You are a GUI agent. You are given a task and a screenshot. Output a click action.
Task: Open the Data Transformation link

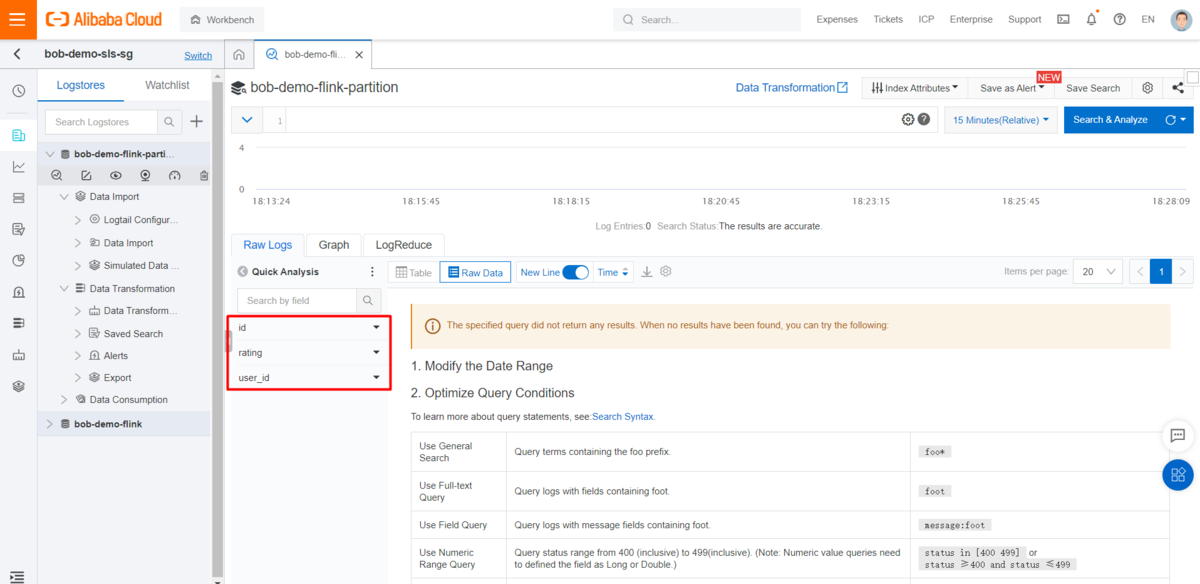pyautogui.click(x=792, y=88)
